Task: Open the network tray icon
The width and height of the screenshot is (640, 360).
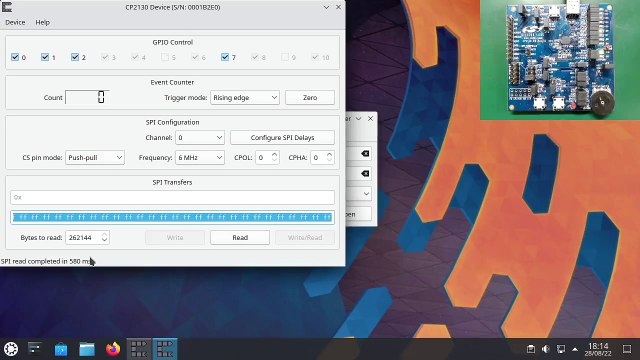Action: click(561, 349)
